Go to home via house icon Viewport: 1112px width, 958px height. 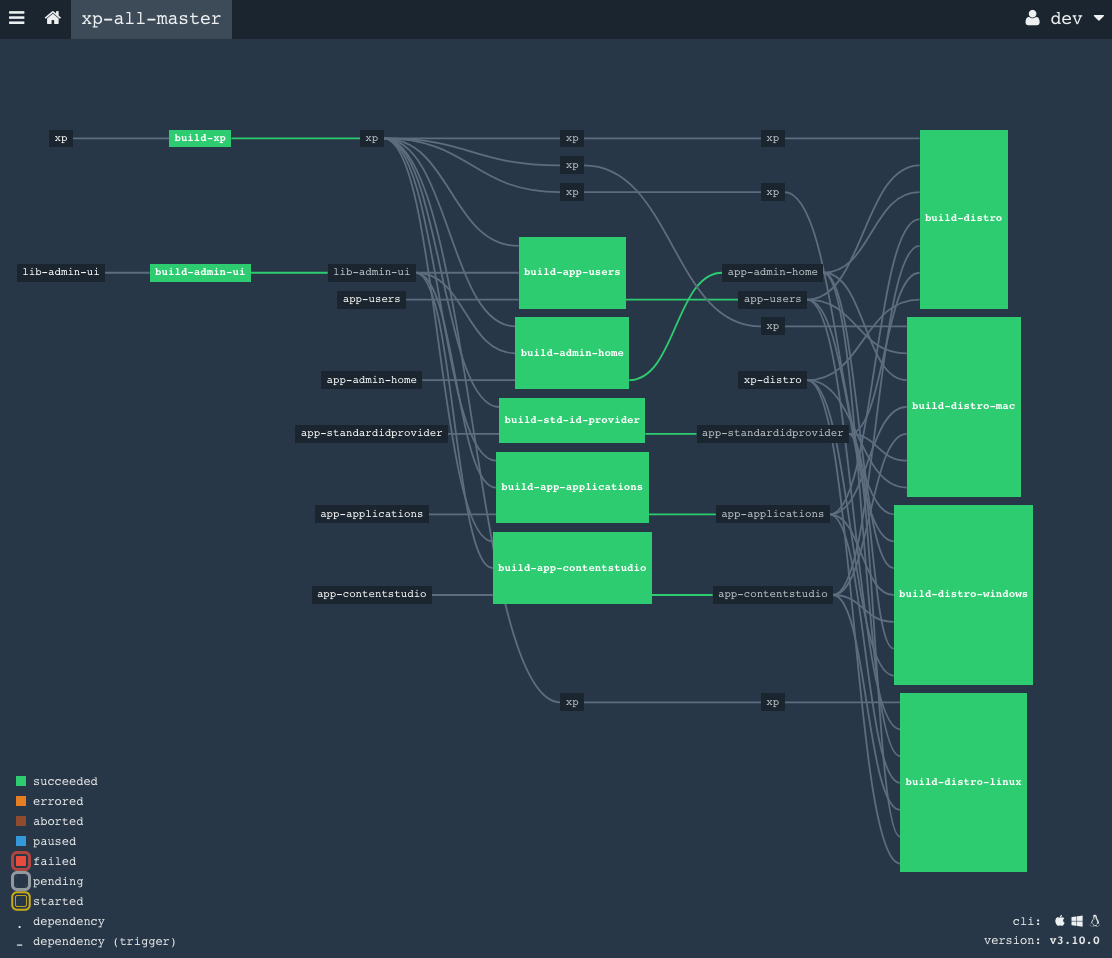pos(52,18)
